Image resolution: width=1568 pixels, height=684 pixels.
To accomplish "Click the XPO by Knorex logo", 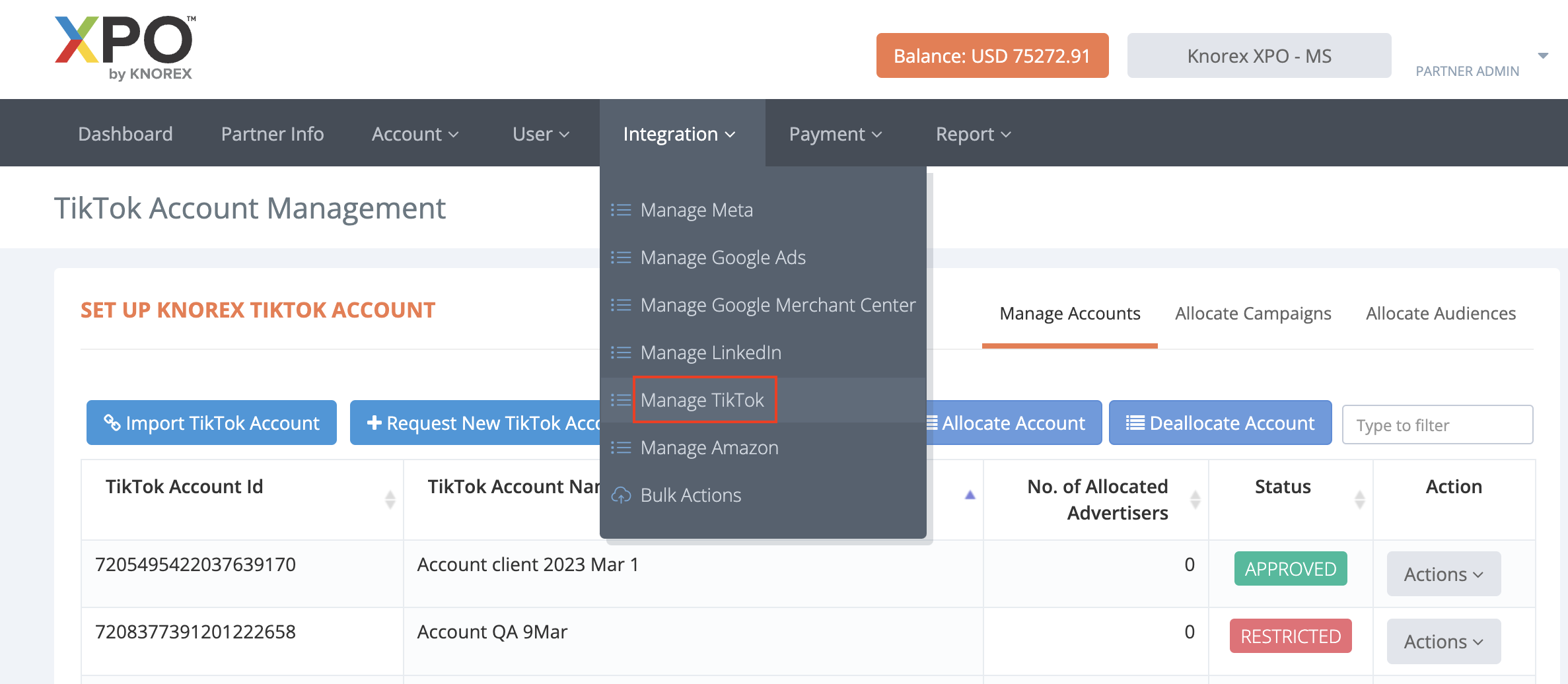I will point(125,48).
